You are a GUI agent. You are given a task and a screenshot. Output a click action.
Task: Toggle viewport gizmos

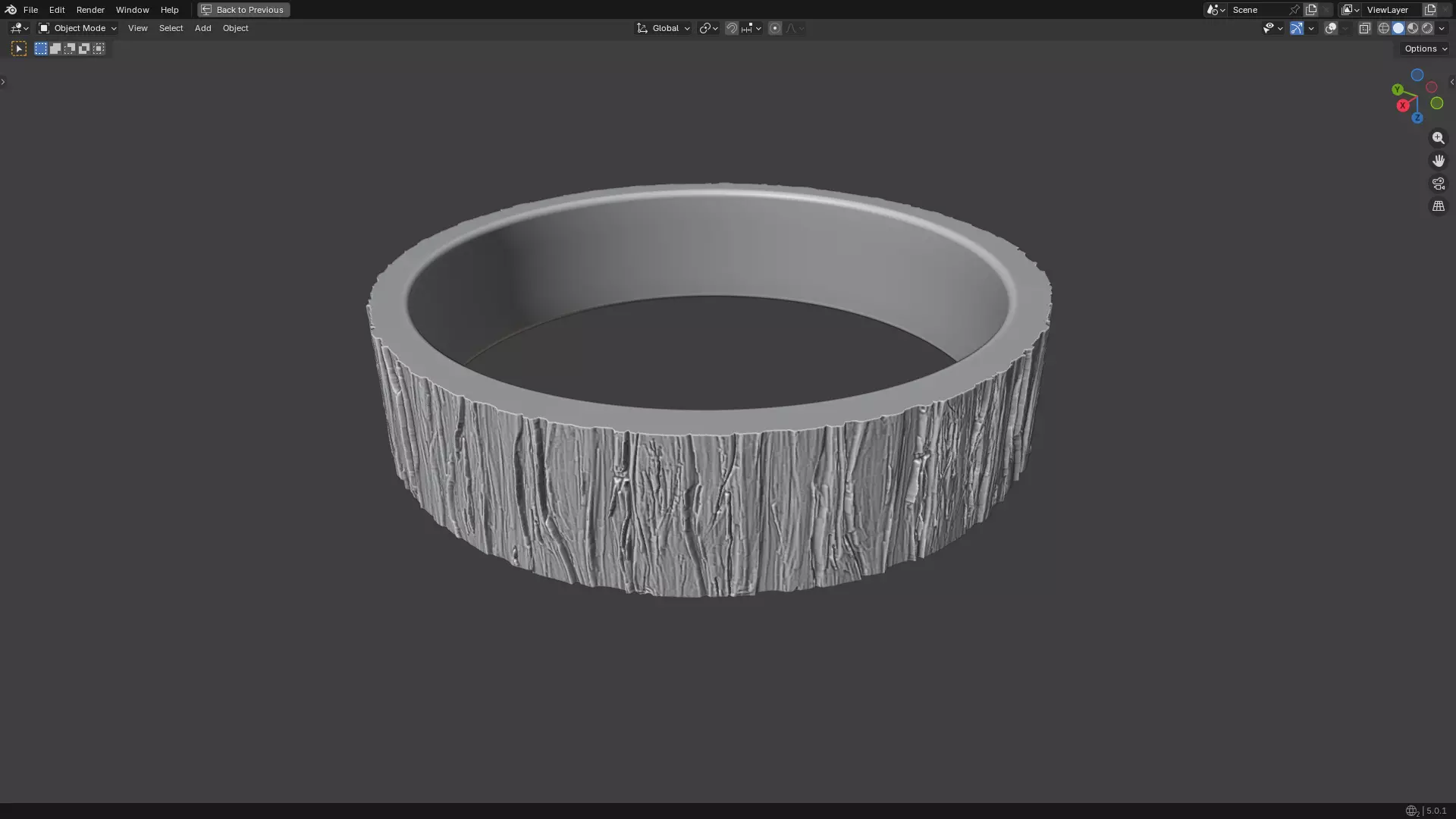point(1297,28)
